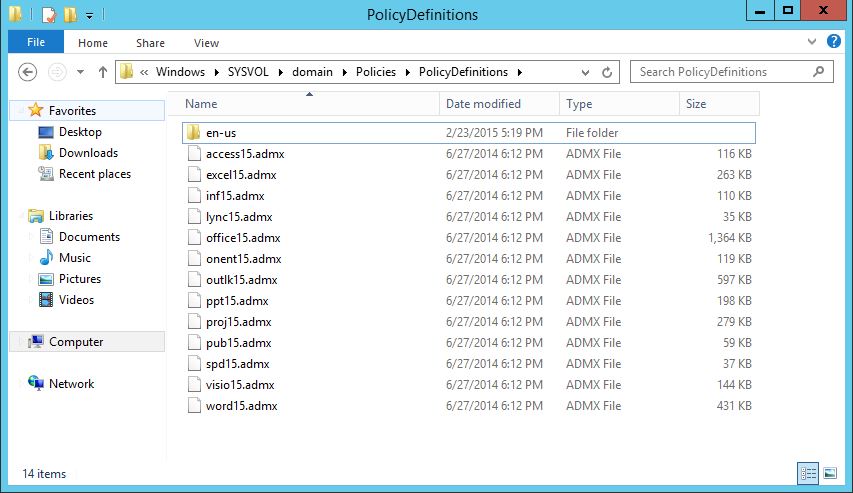Select the en-us folder icon
The image size is (853, 493).
pos(193,133)
